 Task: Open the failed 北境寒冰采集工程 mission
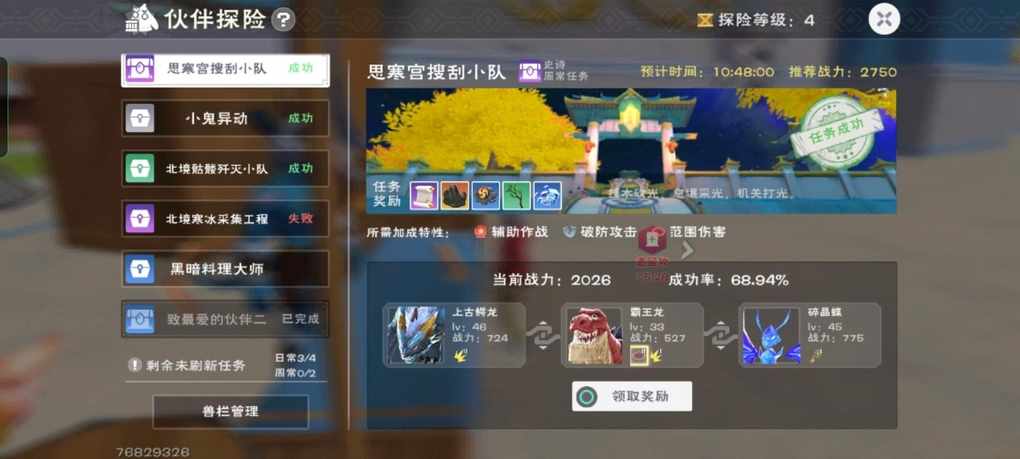point(225,218)
